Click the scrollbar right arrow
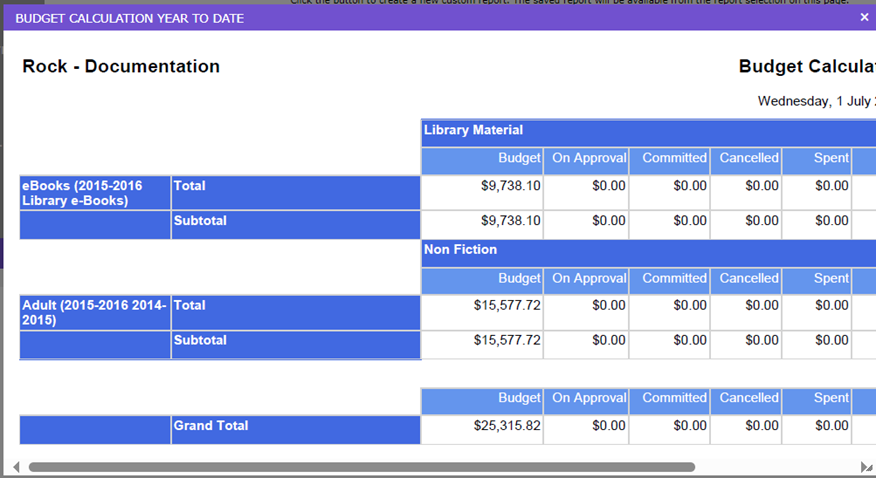Image resolution: width=876 pixels, height=478 pixels. 864,467
